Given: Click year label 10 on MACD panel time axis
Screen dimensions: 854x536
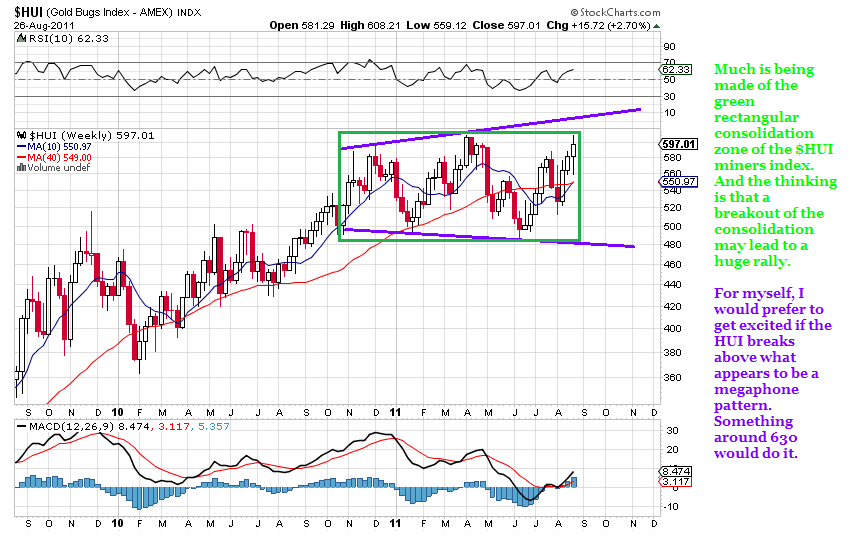Looking at the screenshot, I should [117, 523].
